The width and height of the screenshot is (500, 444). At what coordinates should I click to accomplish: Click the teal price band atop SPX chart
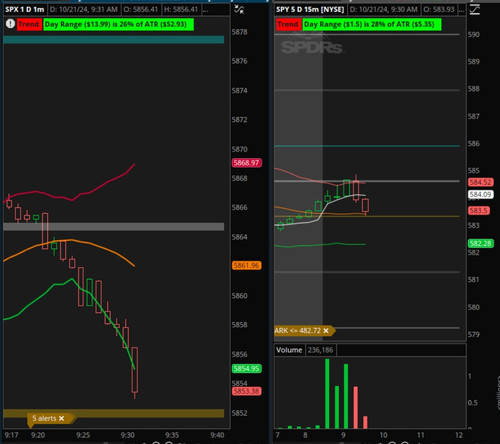(114, 40)
